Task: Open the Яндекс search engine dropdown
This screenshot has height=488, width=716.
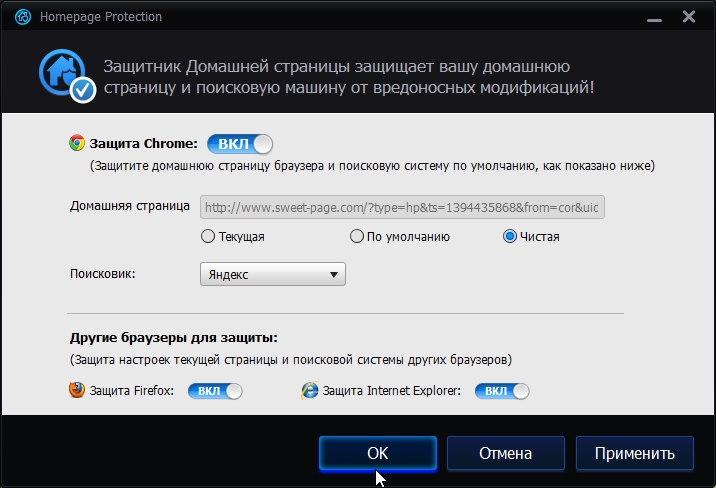Action: point(273,274)
